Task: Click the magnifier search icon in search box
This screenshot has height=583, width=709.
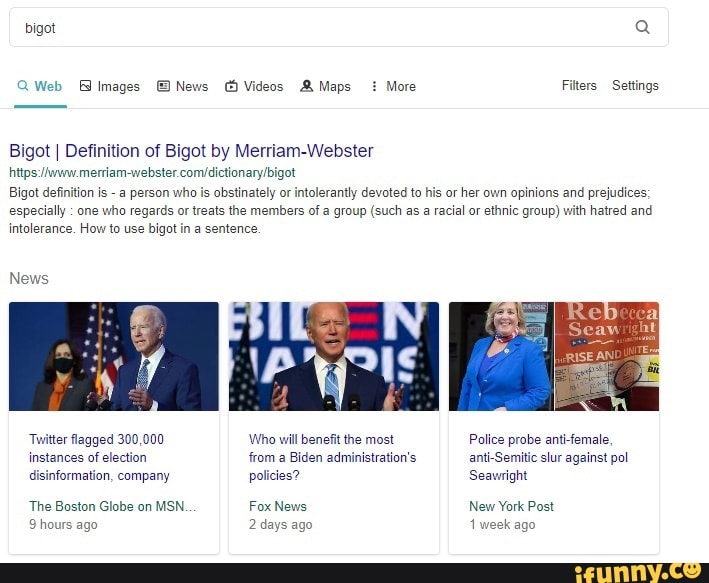Action: (642, 27)
